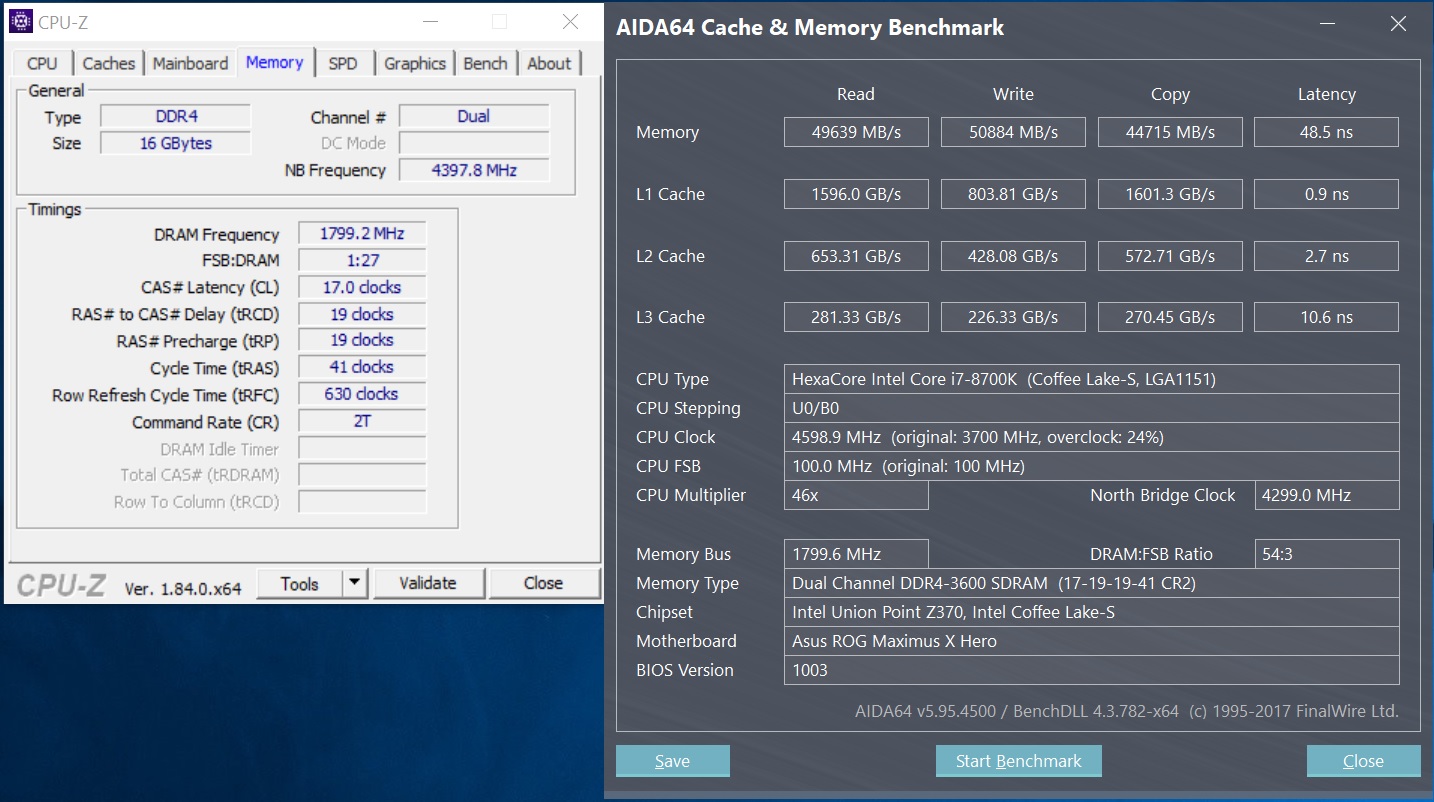1434x802 pixels.
Task: Click CPU Type value Core i7-8700K
Action: (x=1092, y=379)
